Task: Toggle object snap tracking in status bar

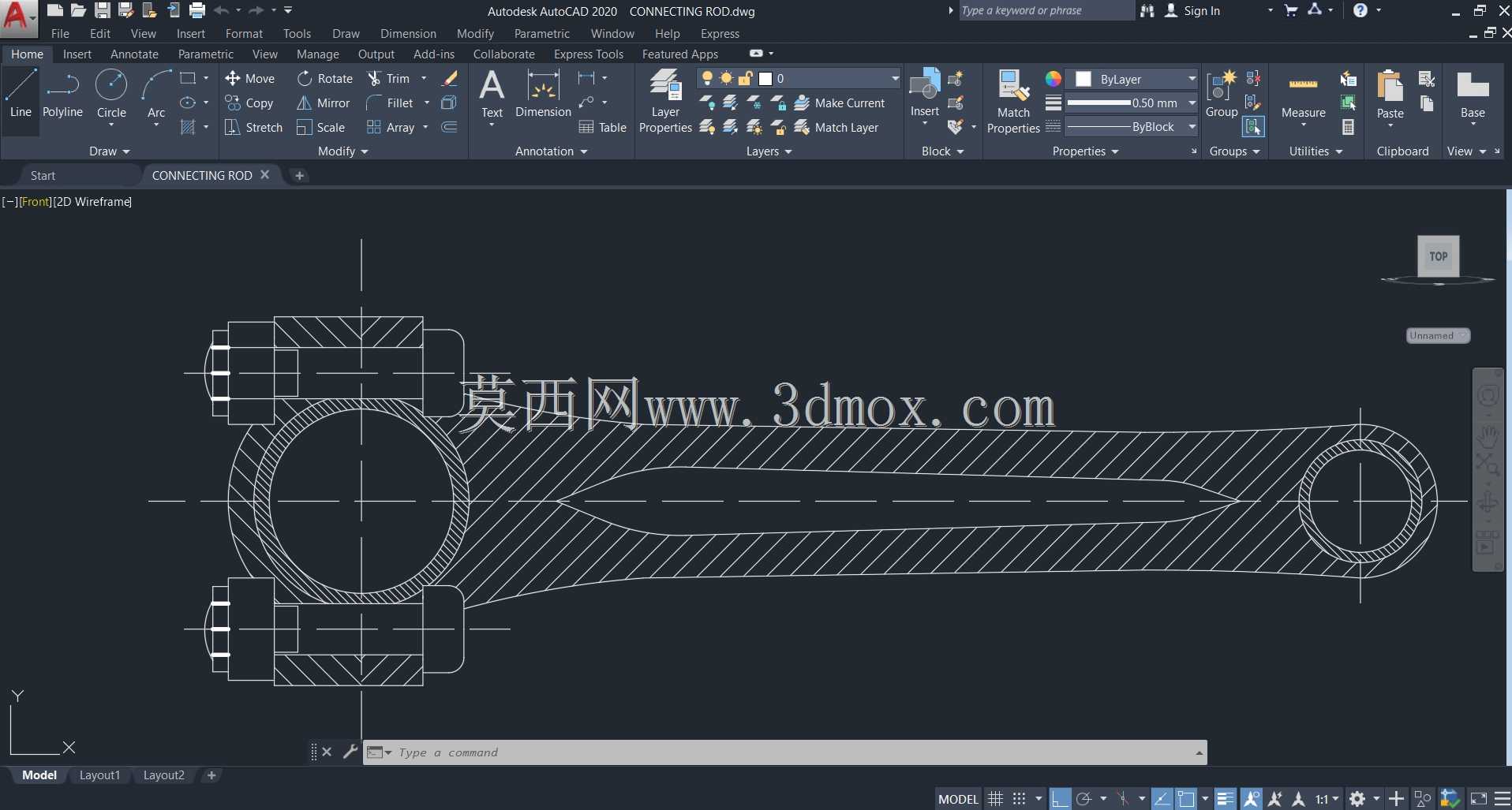Action: coord(1162,799)
